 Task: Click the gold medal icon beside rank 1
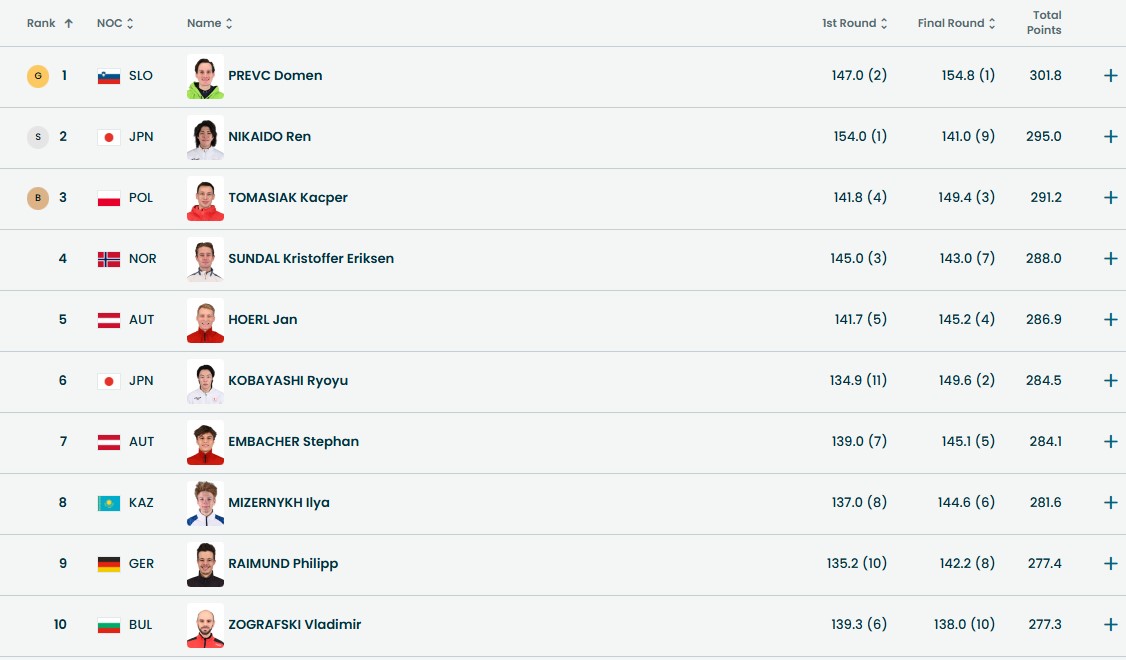(x=38, y=76)
